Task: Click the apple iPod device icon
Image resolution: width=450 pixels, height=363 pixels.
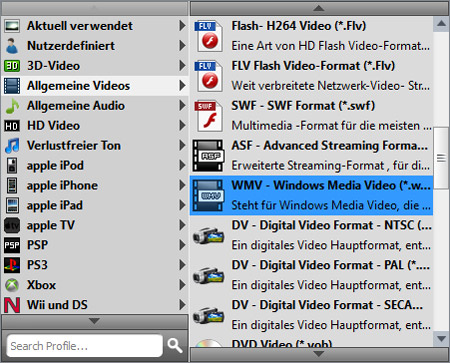Action: tap(12, 166)
